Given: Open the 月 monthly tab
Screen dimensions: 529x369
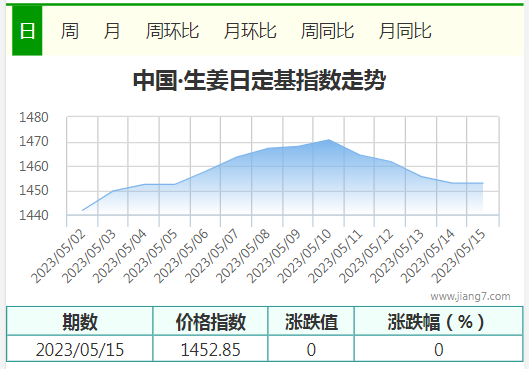Looking at the screenshot, I should pos(112,31).
